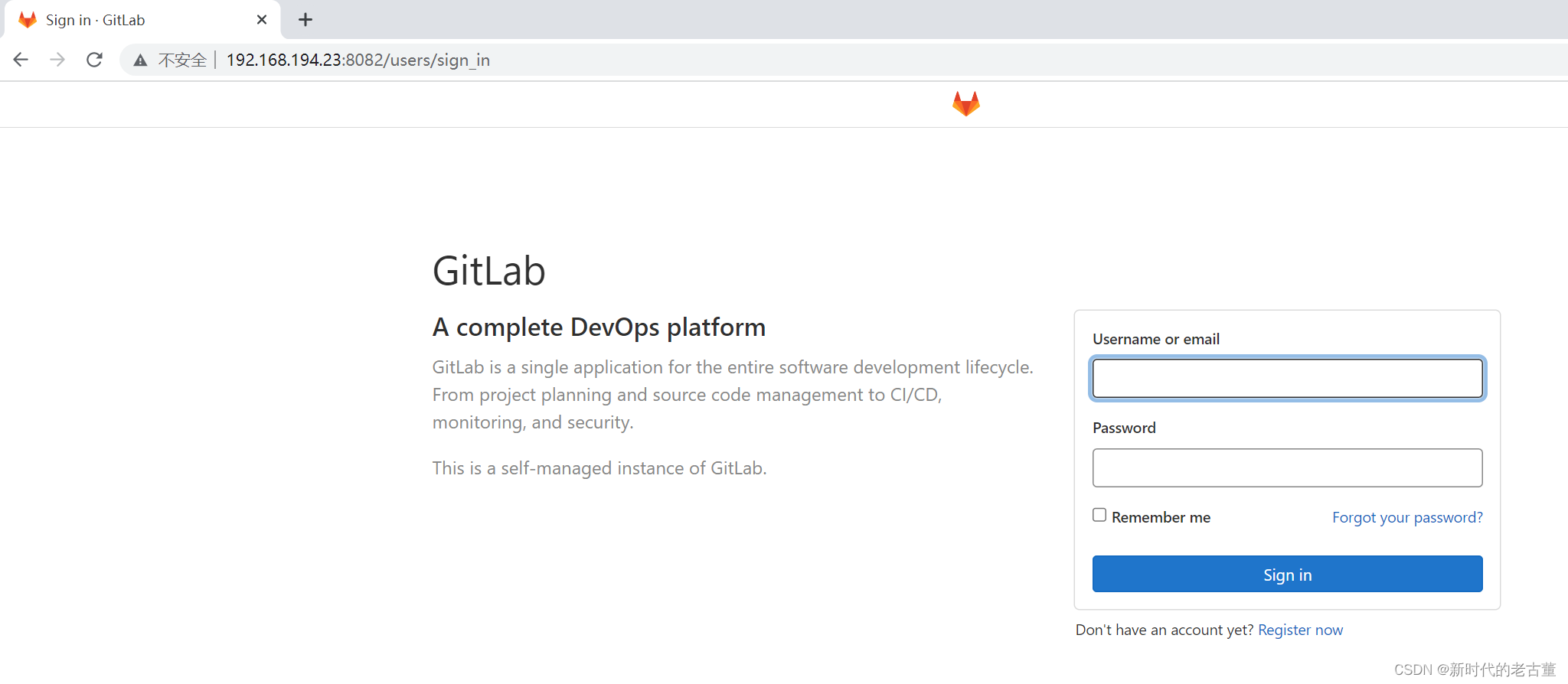Click the not-secure warning triangle icon
This screenshot has width=1568, height=684.
tap(140, 60)
